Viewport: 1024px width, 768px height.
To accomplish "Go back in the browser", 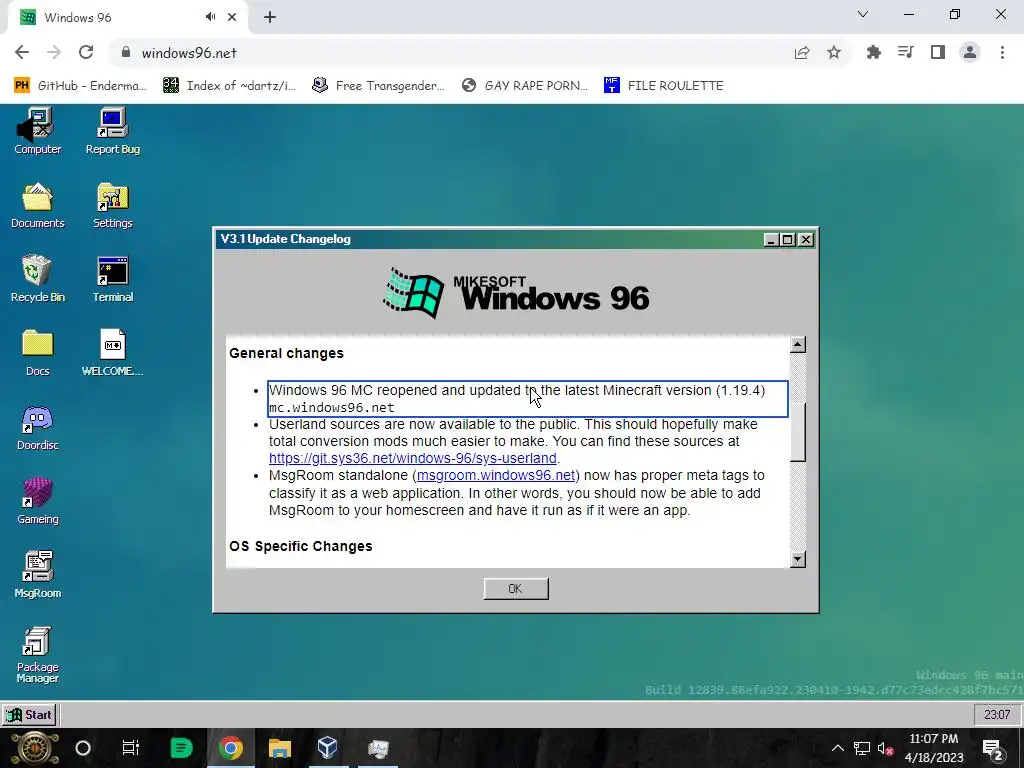I will (22, 53).
